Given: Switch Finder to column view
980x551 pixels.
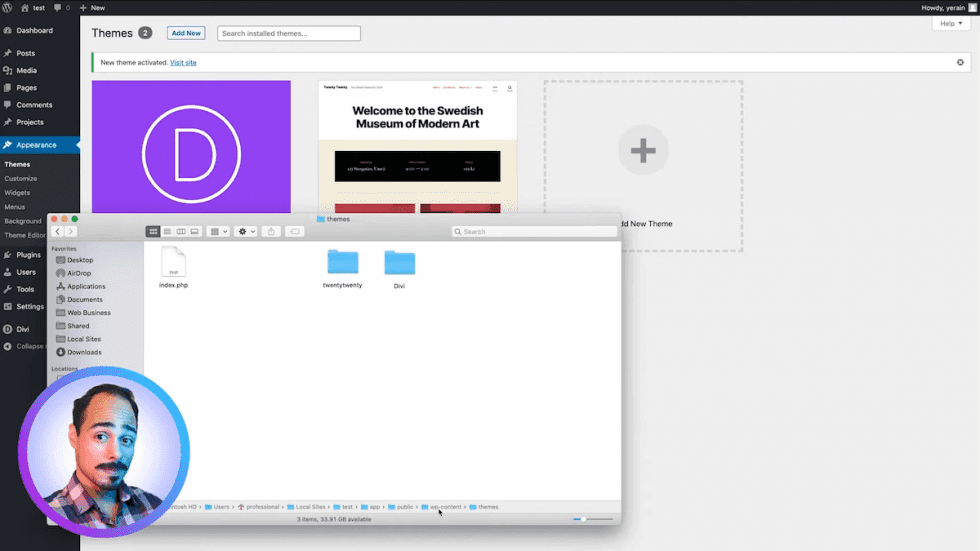Looking at the screenshot, I should pos(181,231).
